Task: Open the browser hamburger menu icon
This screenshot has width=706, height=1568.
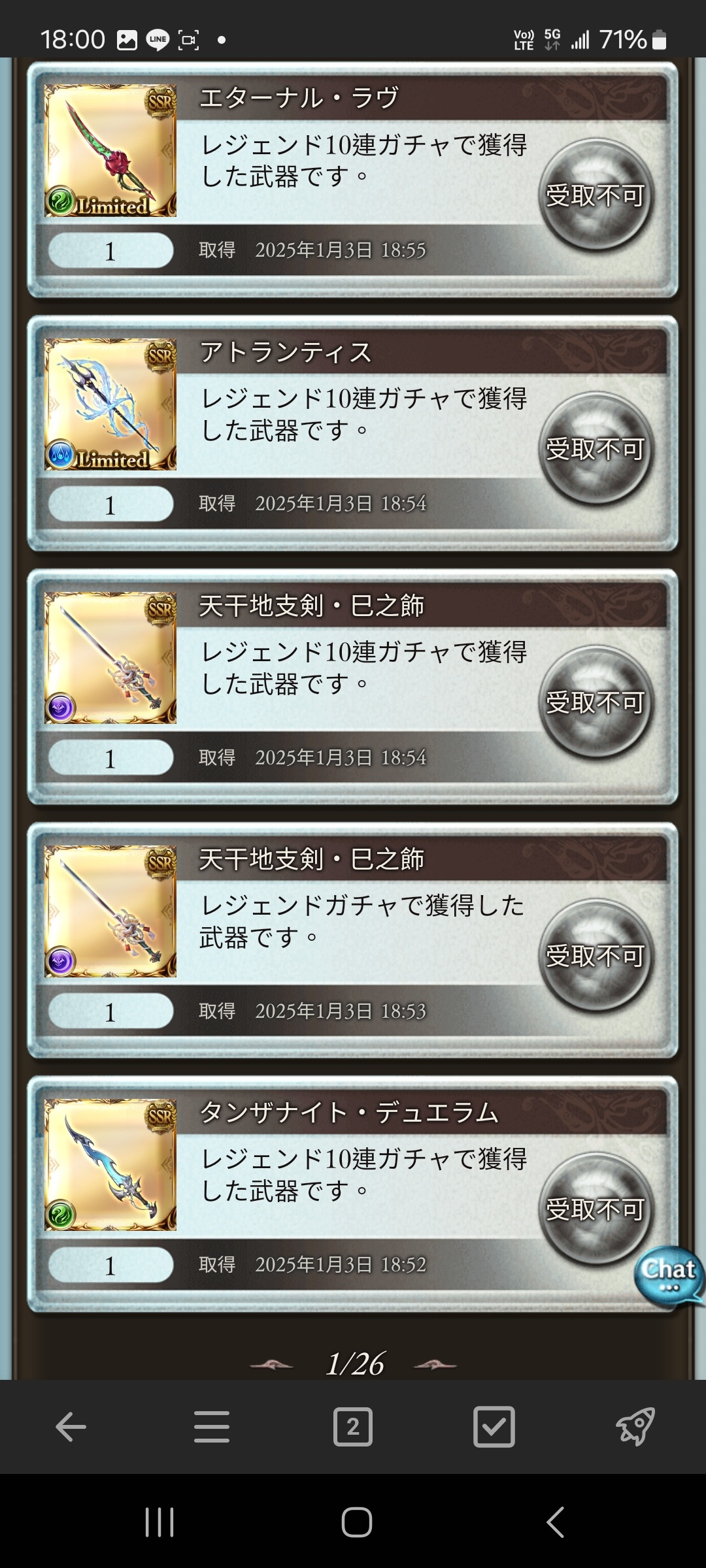Action: click(212, 1427)
